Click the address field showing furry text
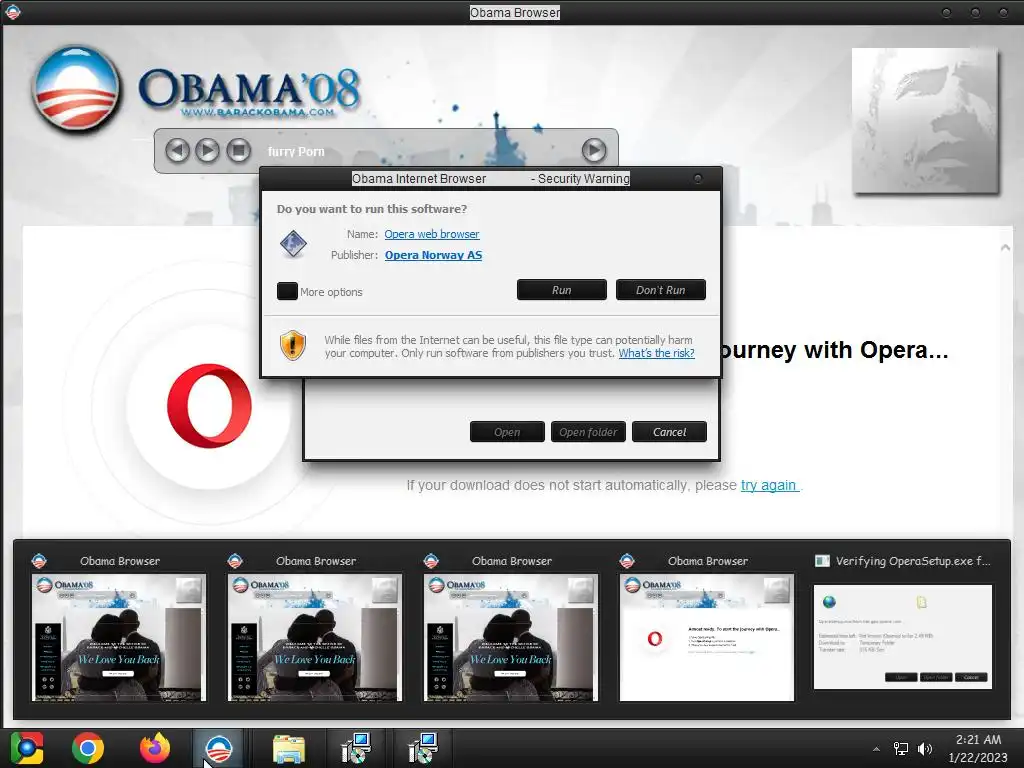Screen dimensions: 1024x768 (418, 152)
